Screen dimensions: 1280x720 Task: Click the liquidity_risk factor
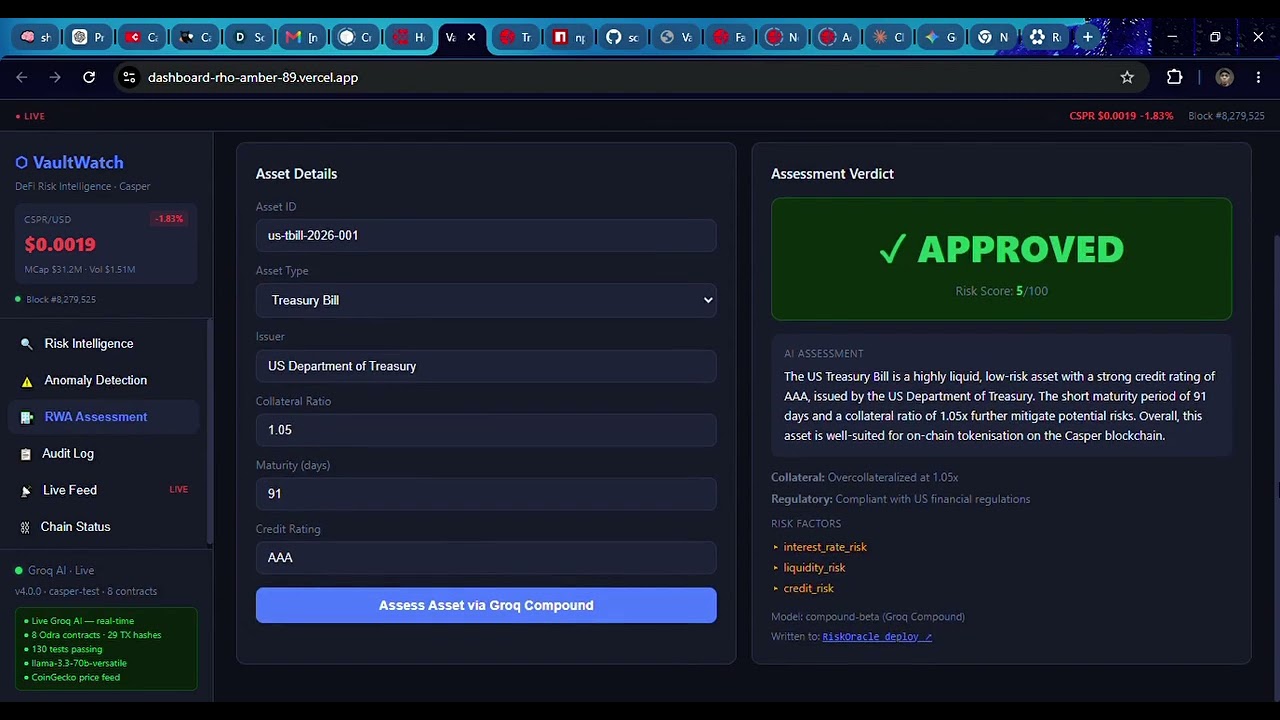coord(814,568)
